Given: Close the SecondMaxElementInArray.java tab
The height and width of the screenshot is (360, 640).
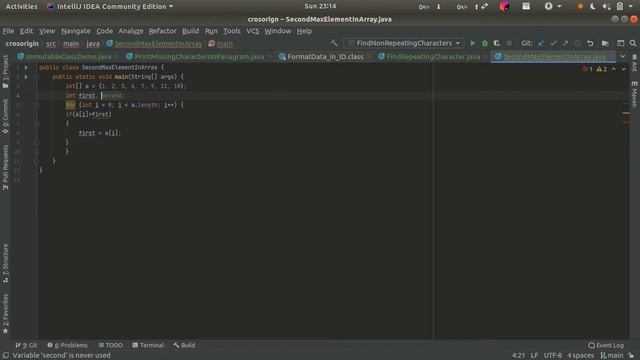Looking at the screenshot, I should tap(611, 57).
